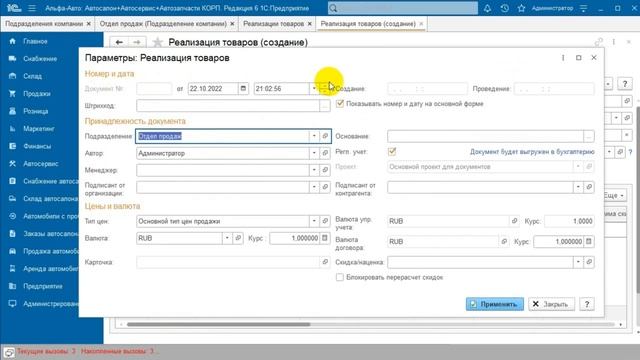This screenshot has width=640, height=360.
Task: Click the dialog help question button
Action: tap(587, 304)
